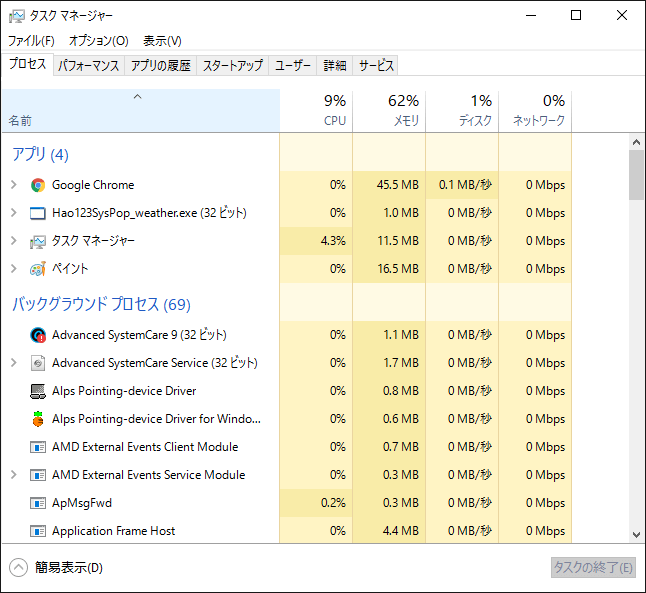Click the 16.5 MB memory value

coord(398,269)
